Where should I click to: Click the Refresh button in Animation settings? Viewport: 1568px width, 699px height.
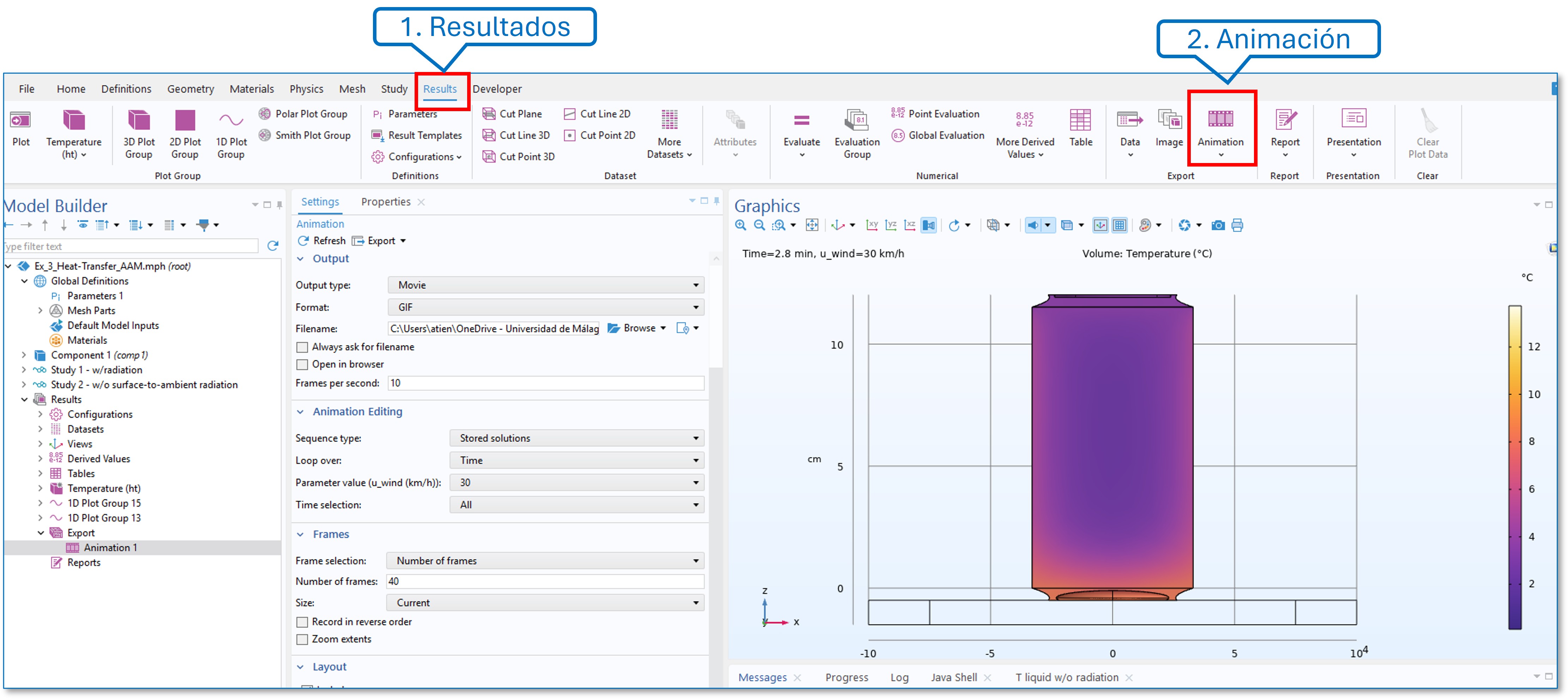(322, 241)
